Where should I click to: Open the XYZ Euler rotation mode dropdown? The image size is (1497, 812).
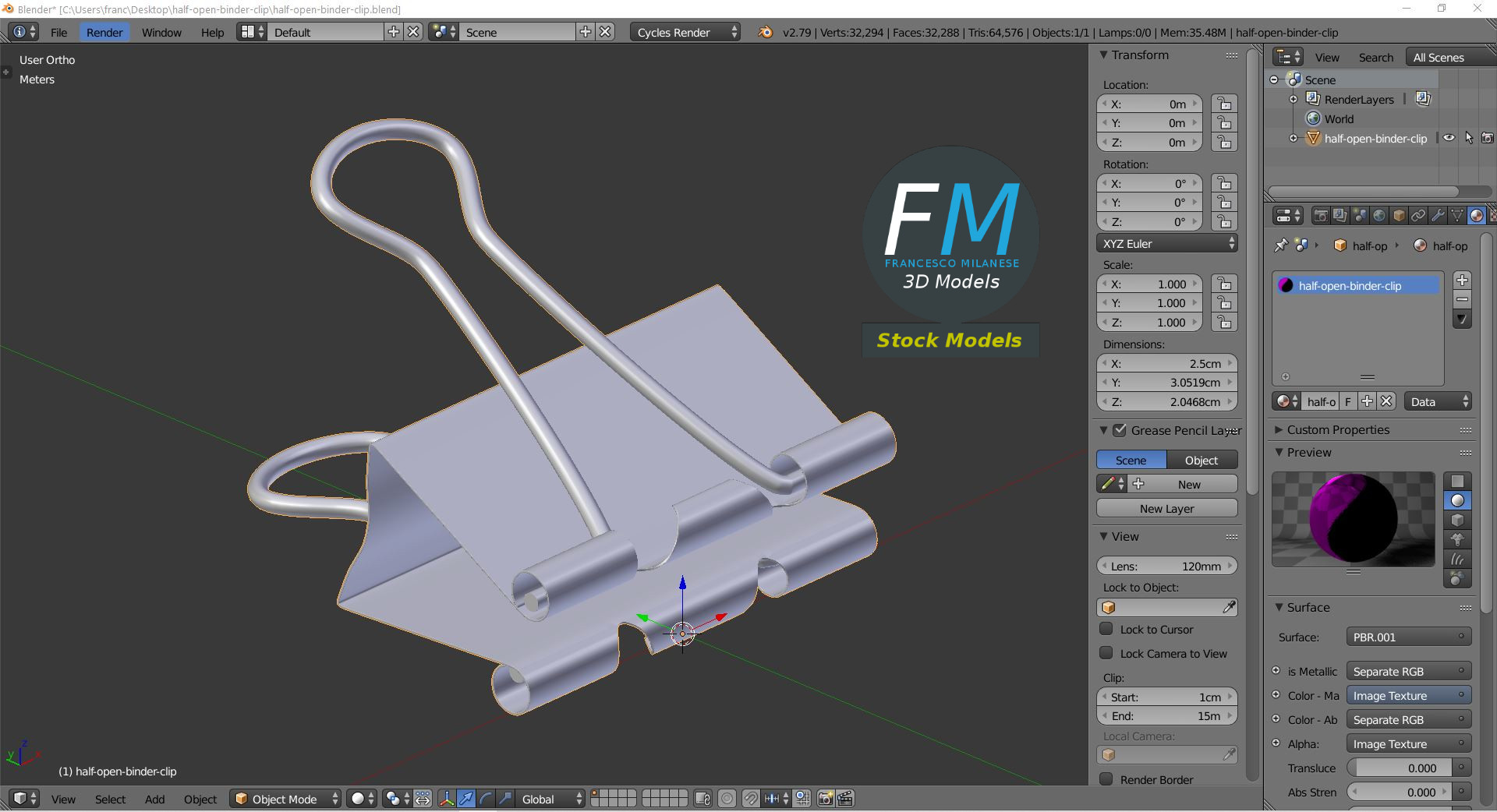(x=1167, y=244)
